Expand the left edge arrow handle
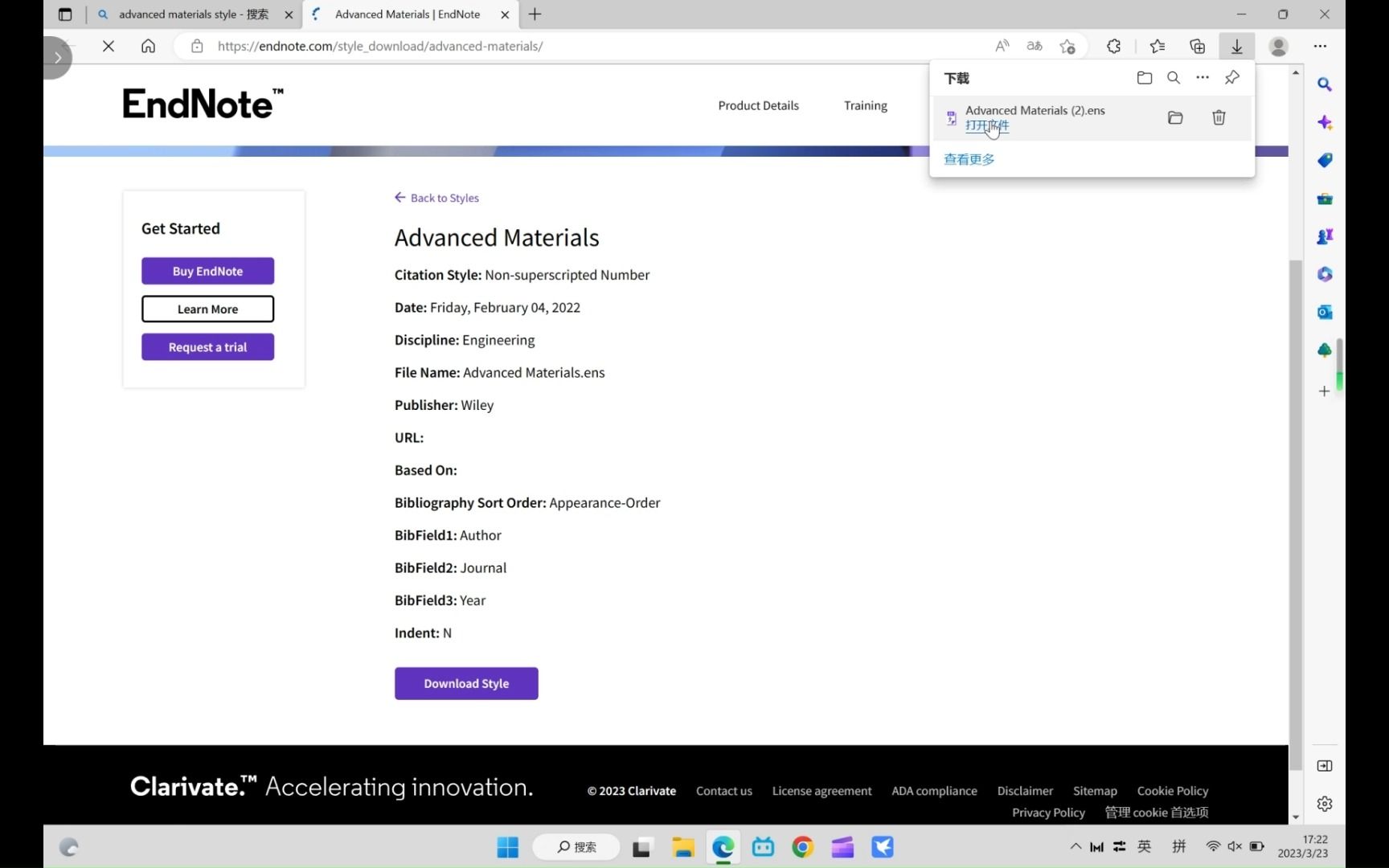The image size is (1389, 868). pos(58,57)
